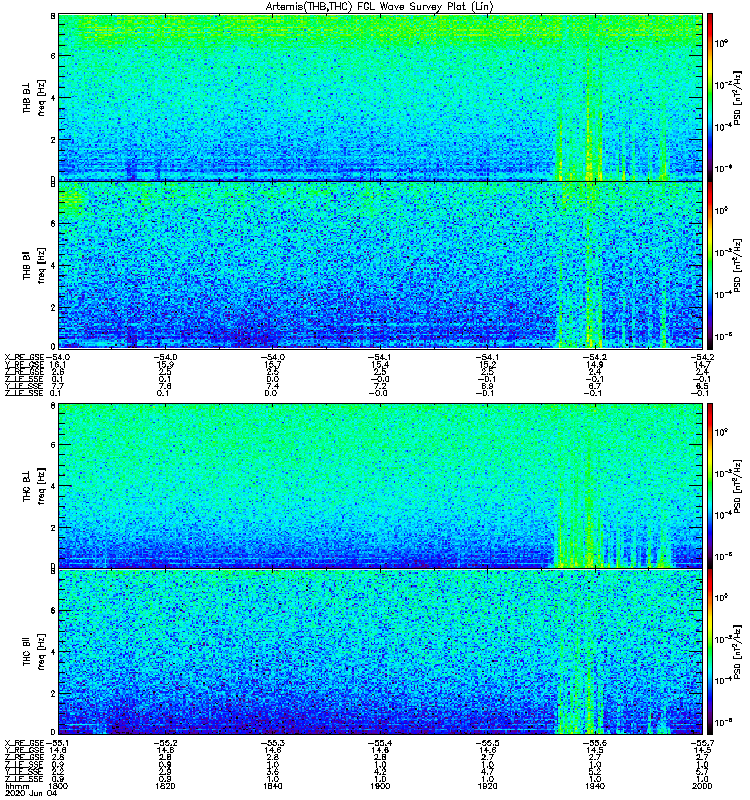Click the 'X_RE_GSE' row label below the THB panels
The image size is (750, 800).
click(24, 357)
